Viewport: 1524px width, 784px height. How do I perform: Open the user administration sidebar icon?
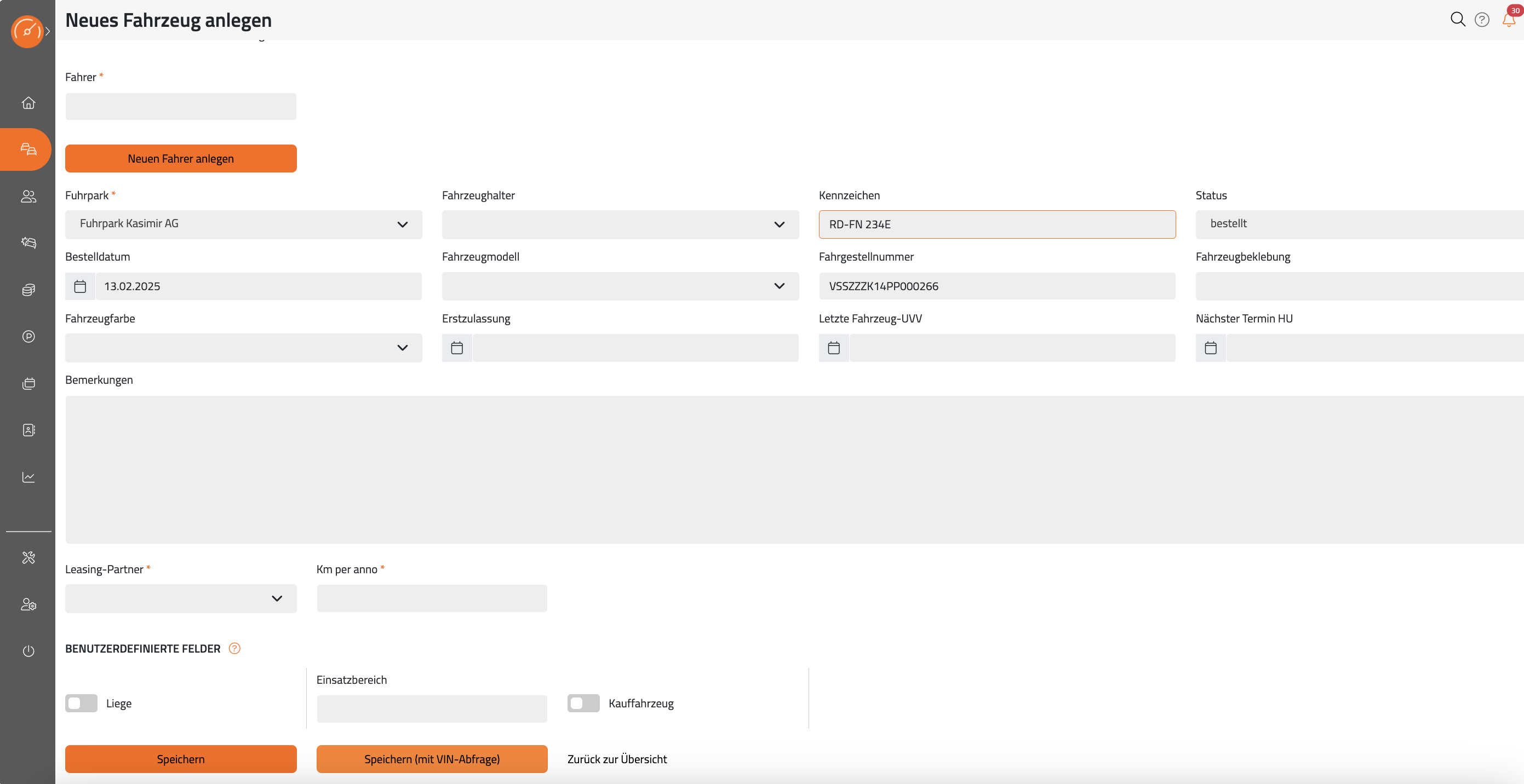coord(28,604)
